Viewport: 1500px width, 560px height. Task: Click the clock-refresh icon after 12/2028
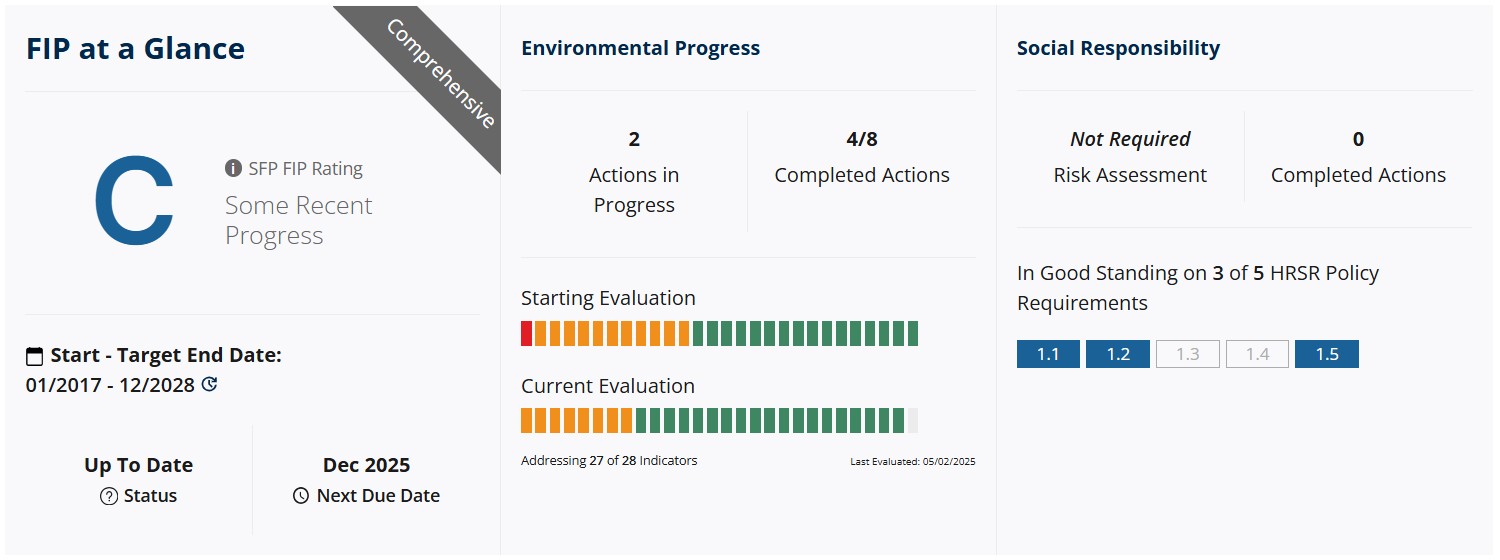tap(209, 384)
